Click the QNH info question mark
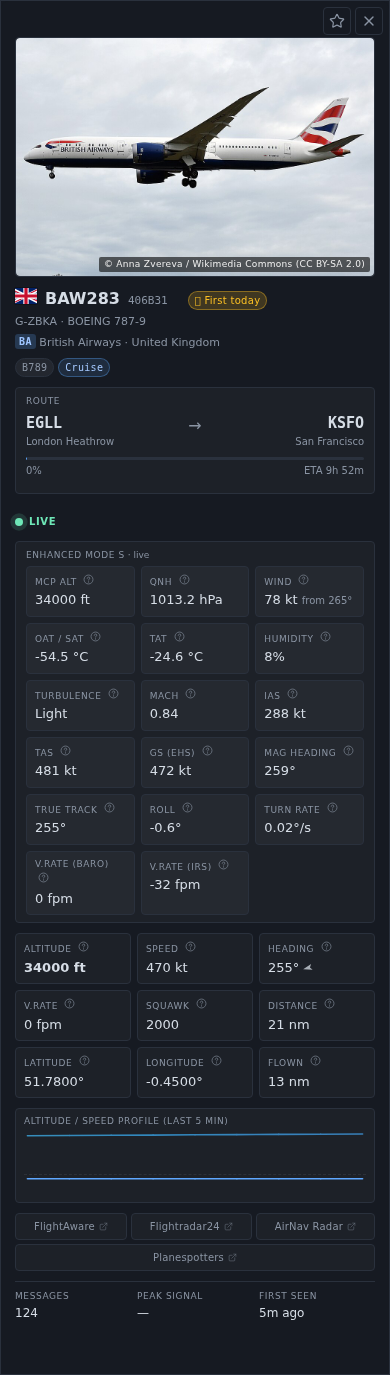The image size is (390, 1375). (x=184, y=580)
